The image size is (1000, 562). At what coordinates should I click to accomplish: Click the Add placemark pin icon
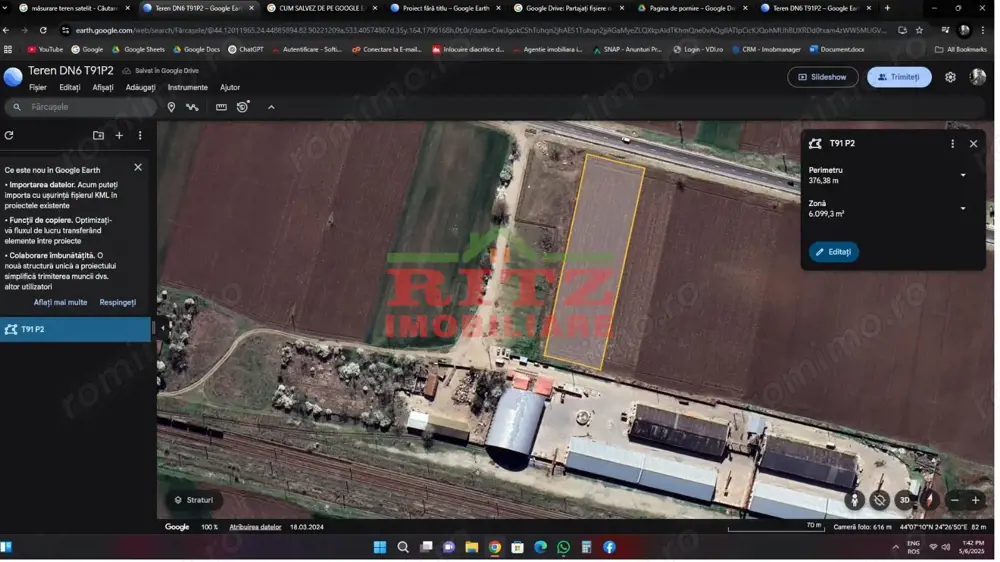pyautogui.click(x=171, y=107)
